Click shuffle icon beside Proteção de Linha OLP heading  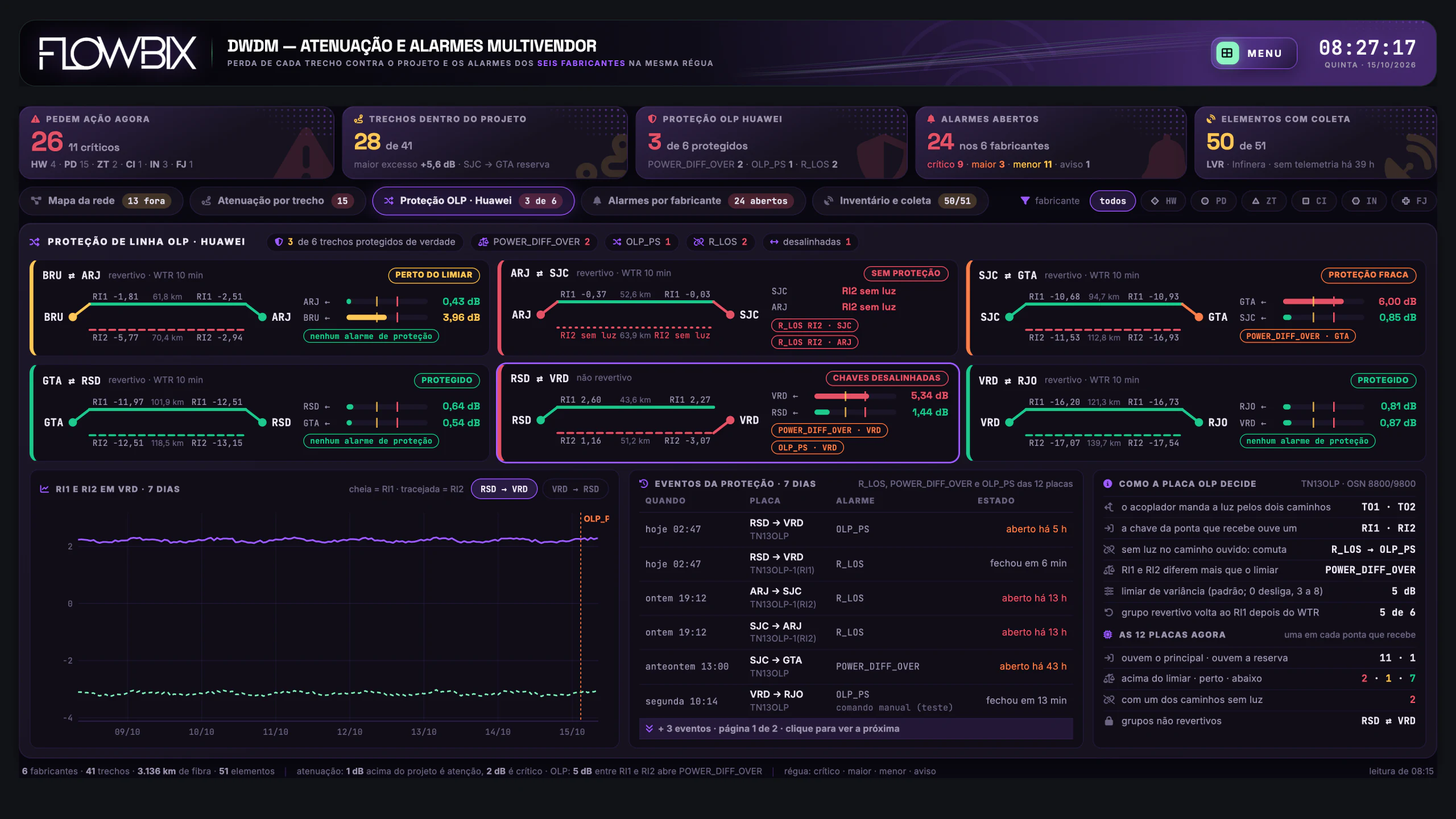35,242
